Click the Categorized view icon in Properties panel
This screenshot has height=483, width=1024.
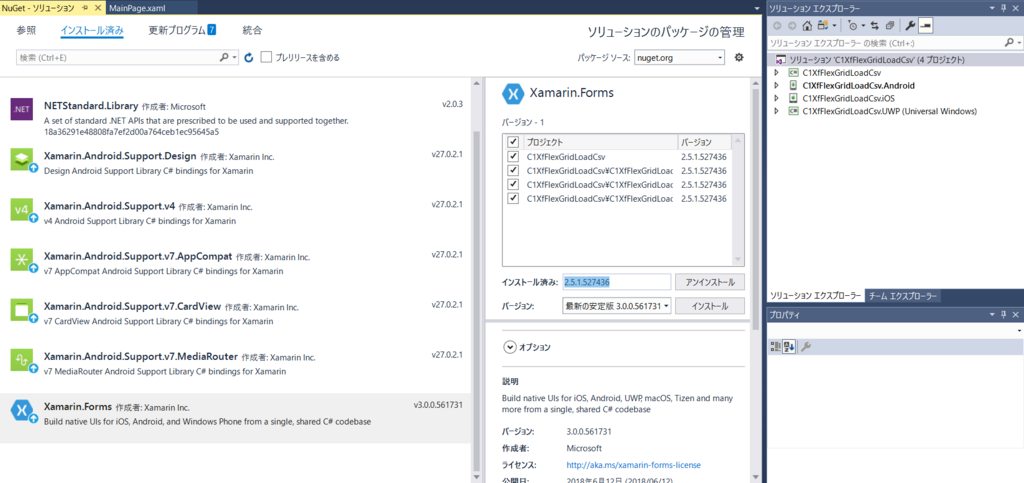point(776,347)
